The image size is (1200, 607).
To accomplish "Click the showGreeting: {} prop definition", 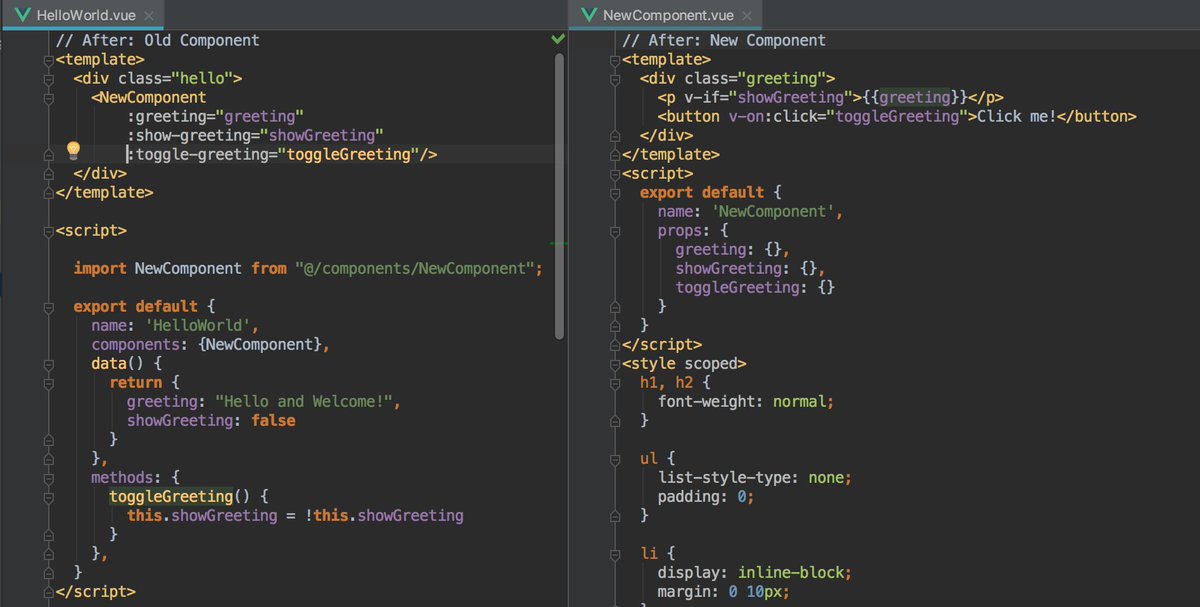I will pos(750,269).
